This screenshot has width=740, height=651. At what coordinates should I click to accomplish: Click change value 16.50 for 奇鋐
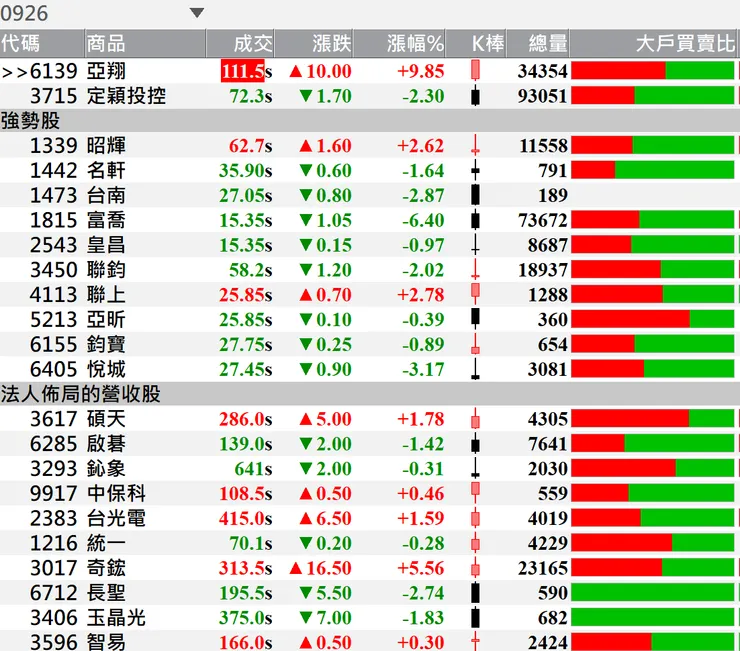point(329,568)
